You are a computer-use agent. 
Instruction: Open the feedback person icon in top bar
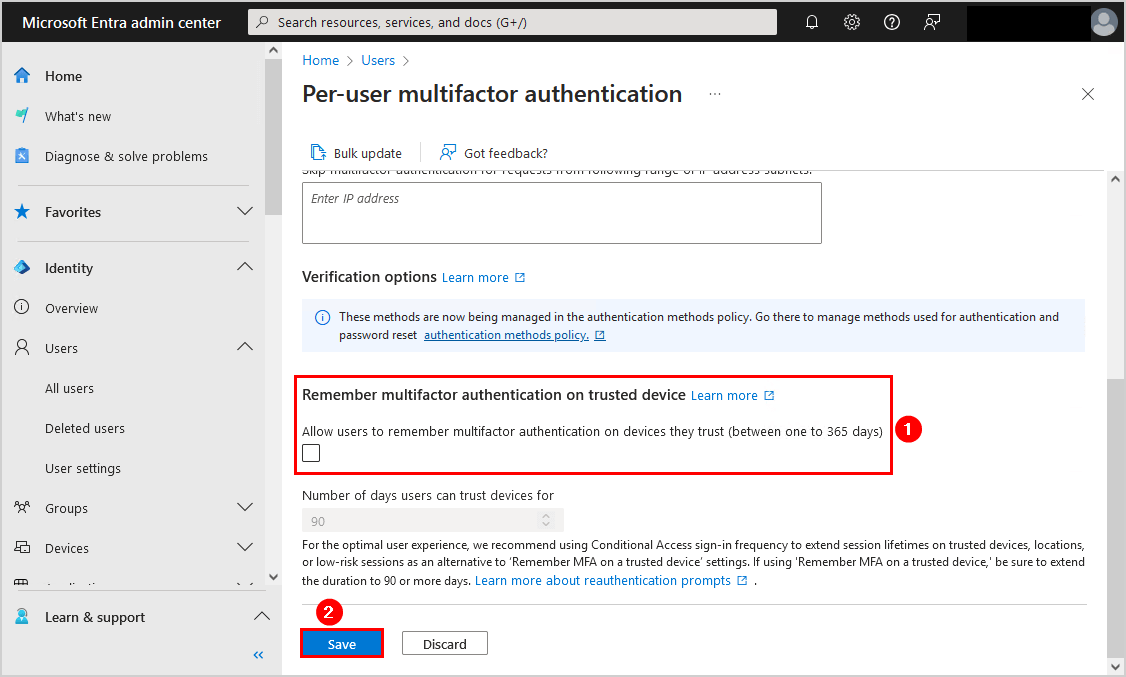point(932,22)
